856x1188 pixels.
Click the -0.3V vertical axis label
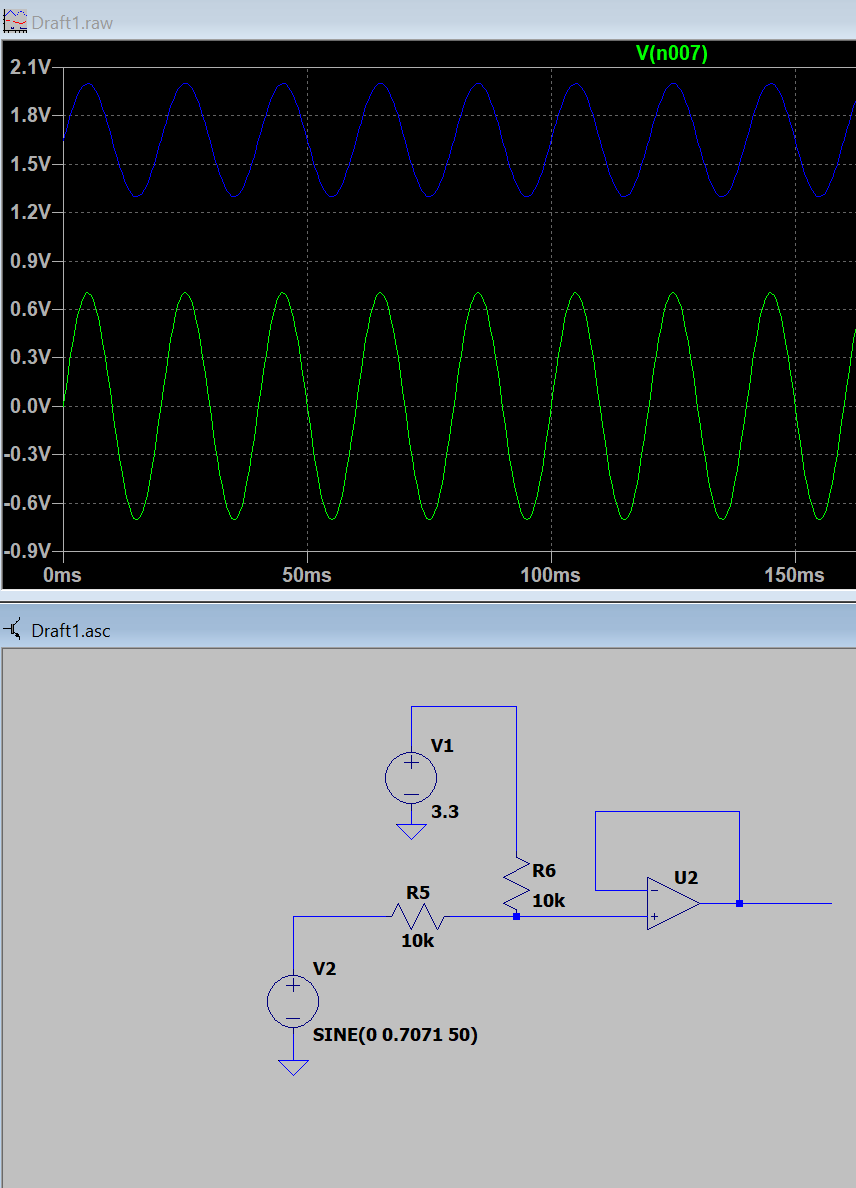pyautogui.click(x=27, y=454)
